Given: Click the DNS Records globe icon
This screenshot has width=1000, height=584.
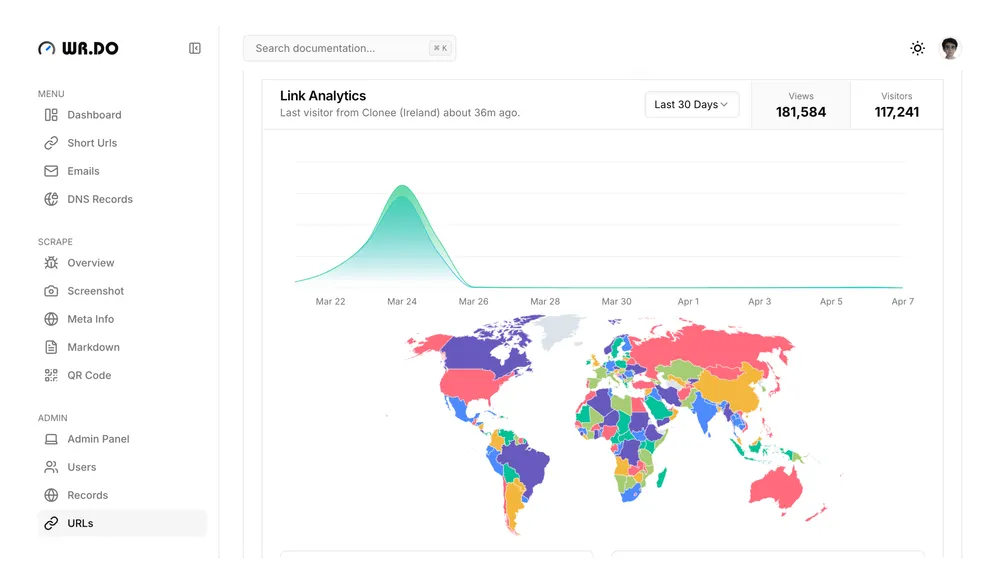Looking at the screenshot, I should click(51, 199).
